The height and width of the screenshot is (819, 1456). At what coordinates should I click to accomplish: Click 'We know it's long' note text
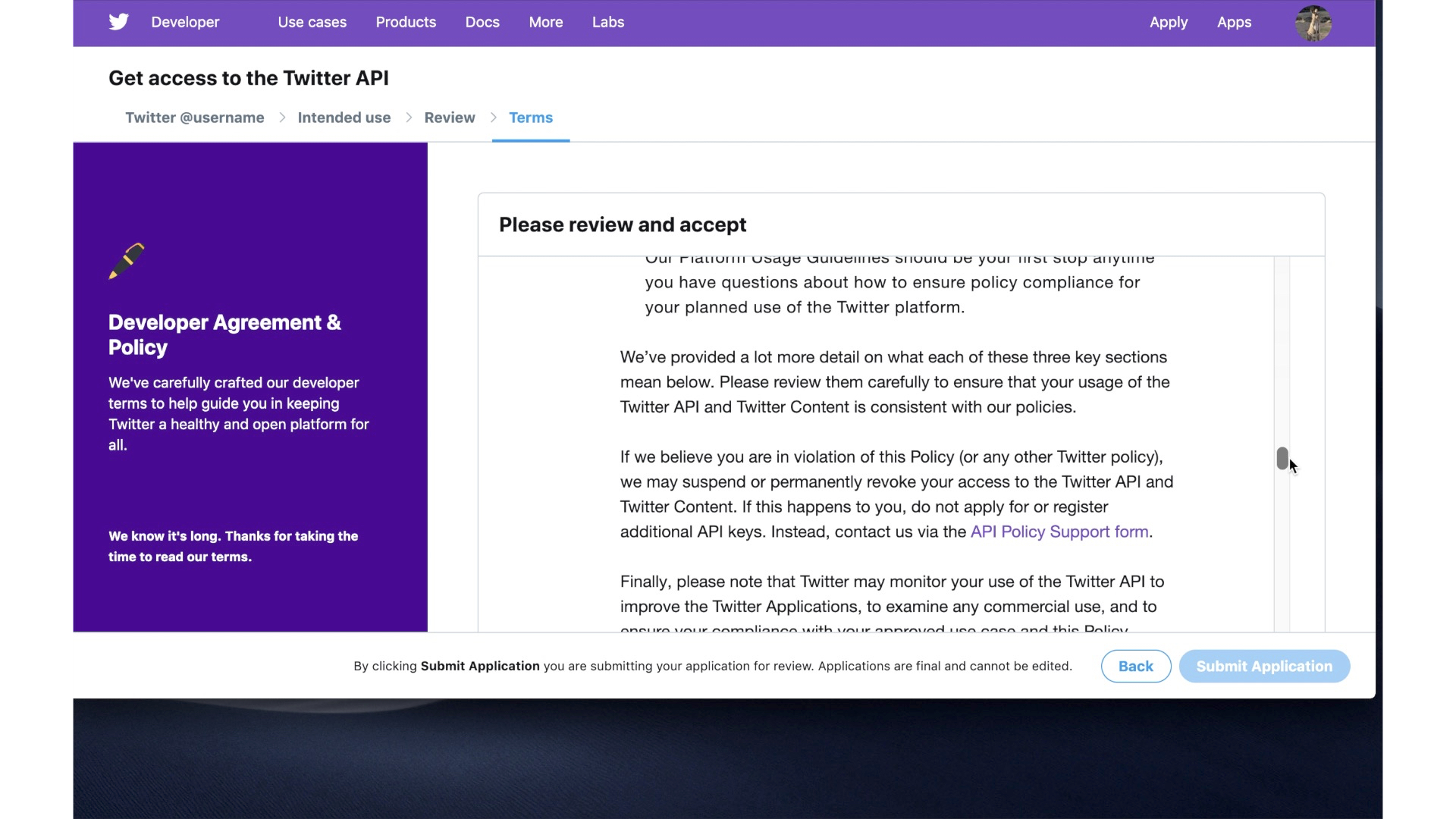coord(233,546)
